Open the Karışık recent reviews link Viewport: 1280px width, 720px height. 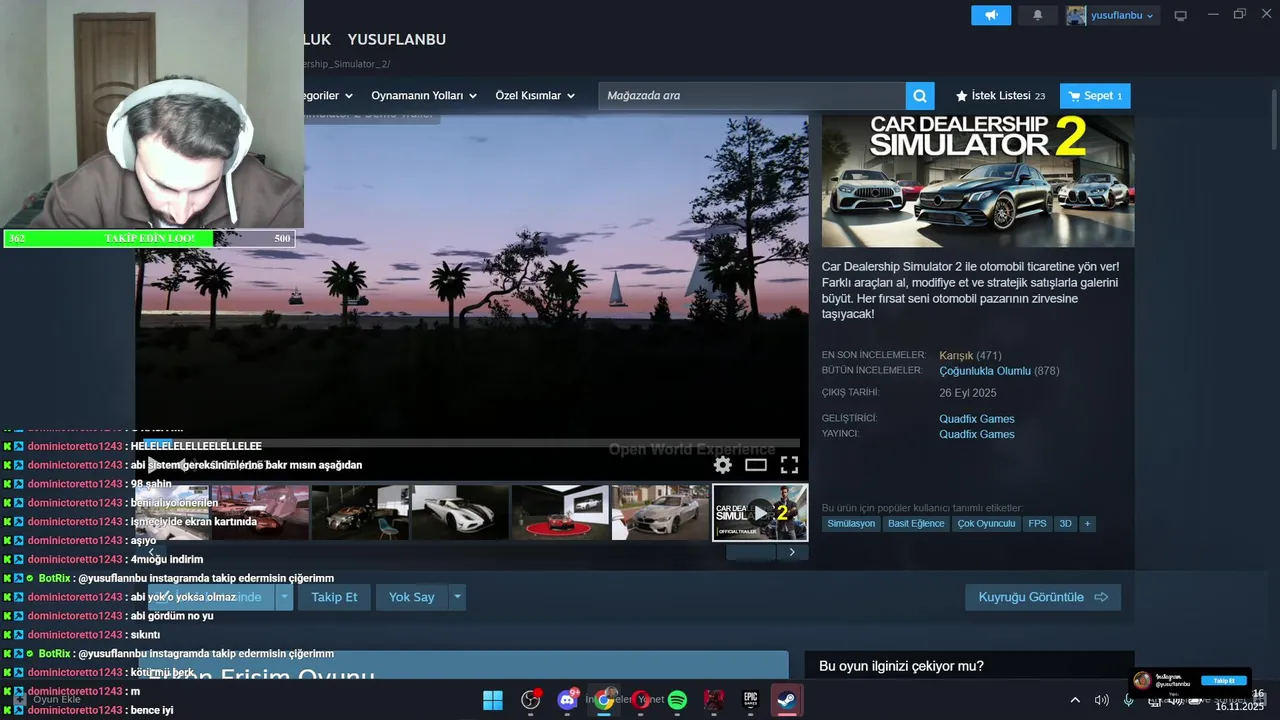956,356
